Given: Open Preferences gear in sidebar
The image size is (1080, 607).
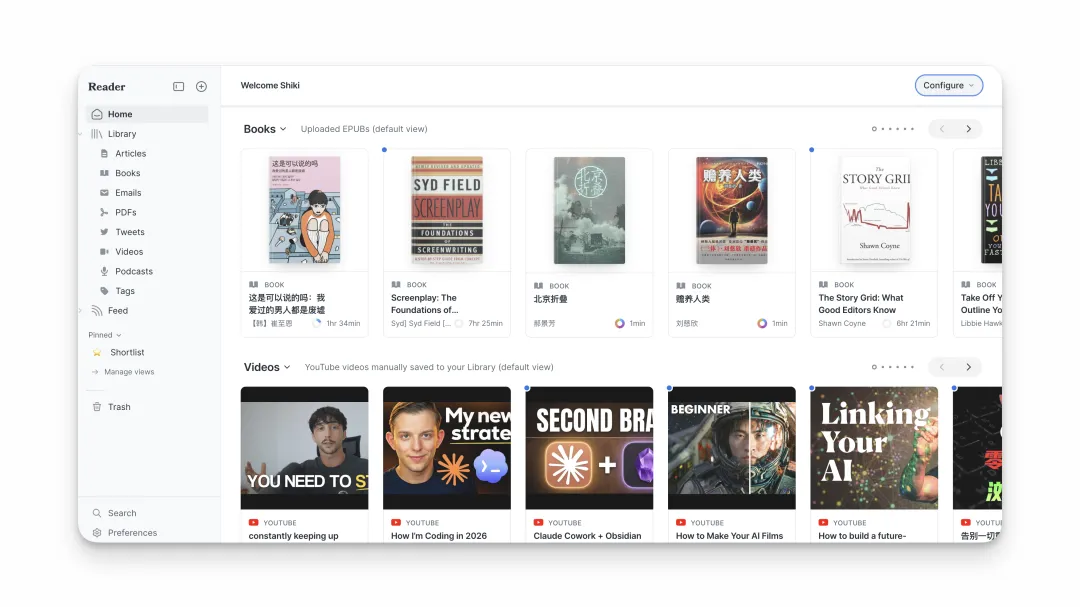Looking at the screenshot, I should pyautogui.click(x=97, y=533).
